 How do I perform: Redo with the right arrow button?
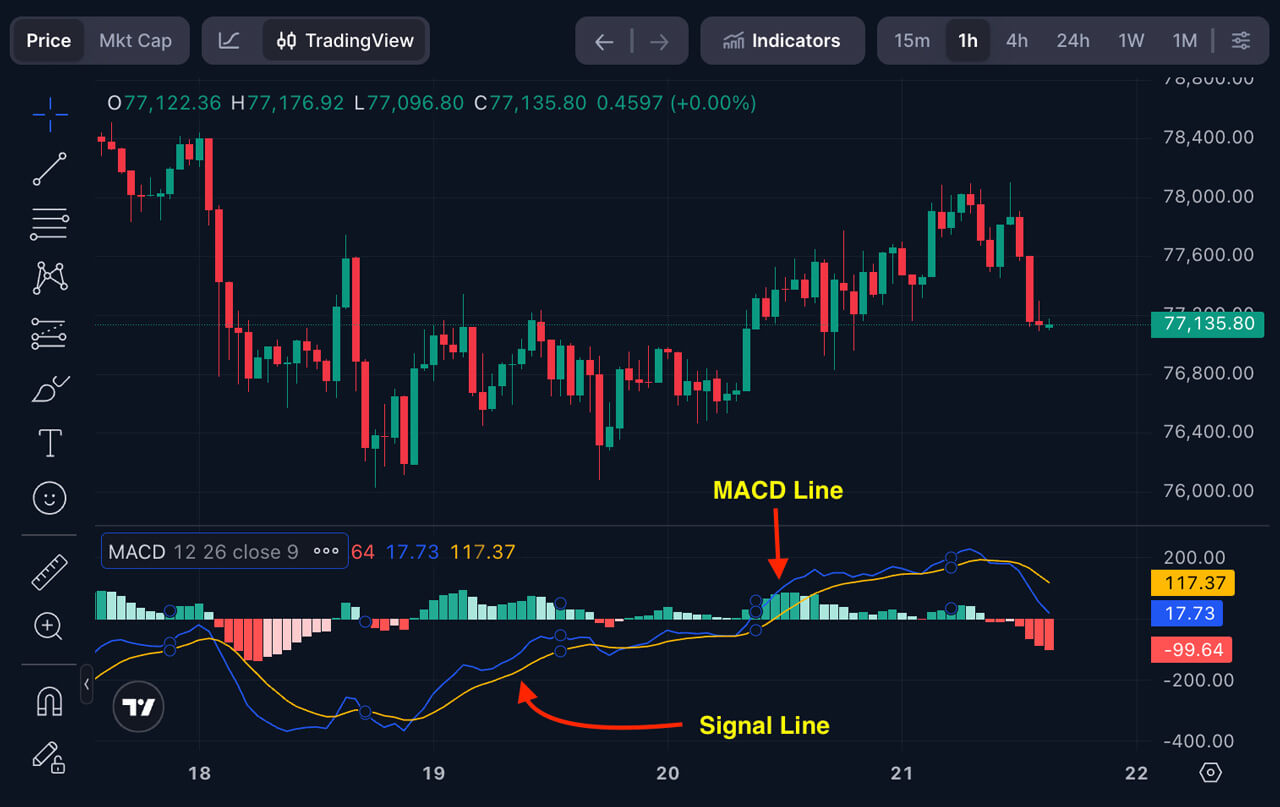click(x=659, y=41)
